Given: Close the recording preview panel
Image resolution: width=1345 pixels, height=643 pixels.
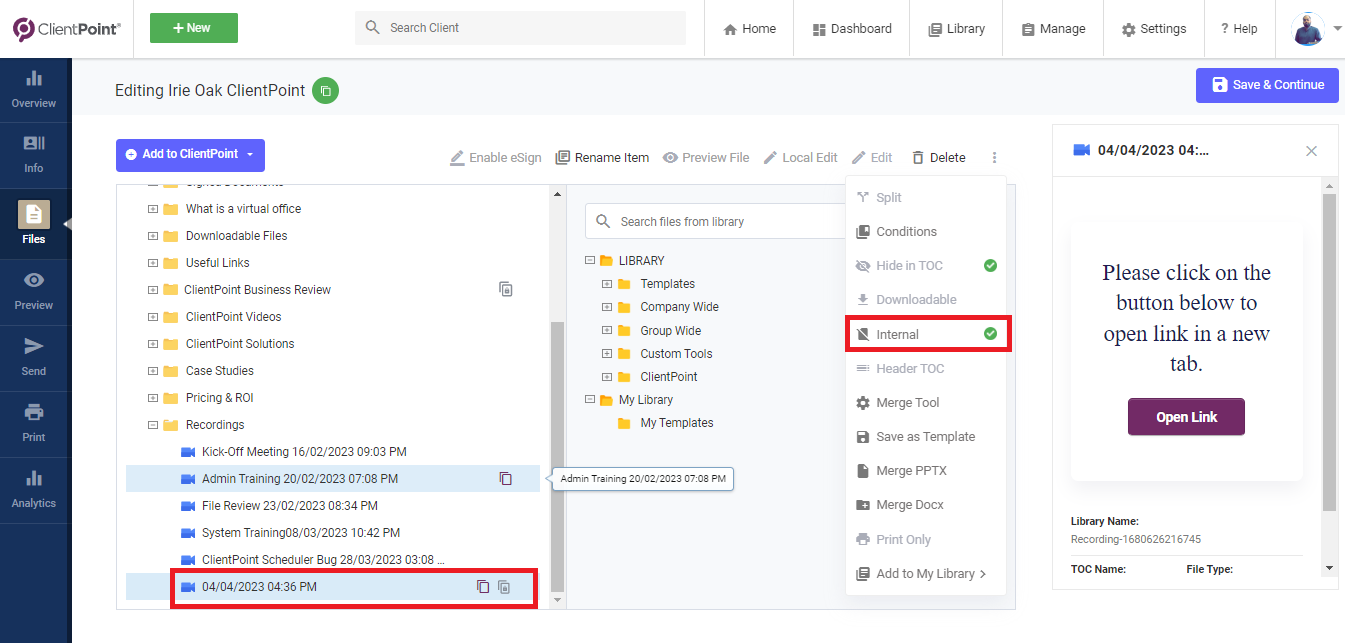Looking at the screenshot, I should click(1312, 151).
